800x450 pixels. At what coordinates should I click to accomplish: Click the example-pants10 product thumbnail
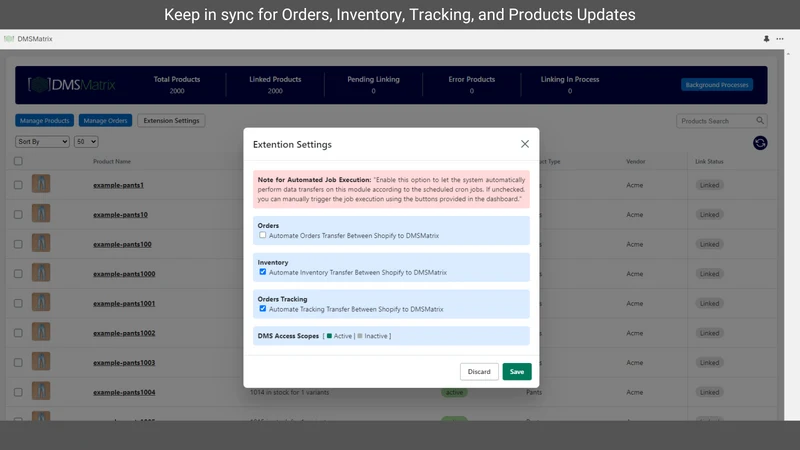pyautogui.click(x=41, y=213)
